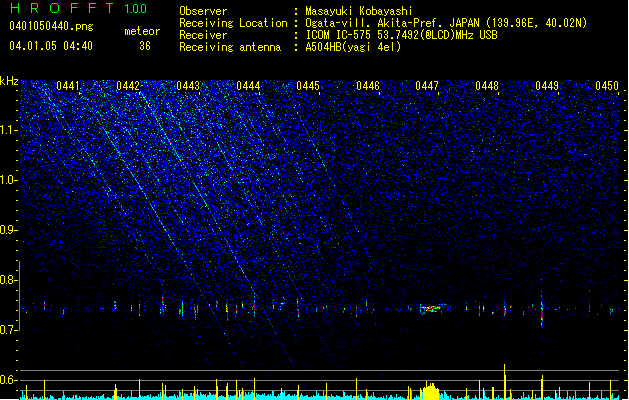The width and height of the screenshot is (629, 400).
Task: Click the 0.9 kHz axis label
Action: [9, 231]
